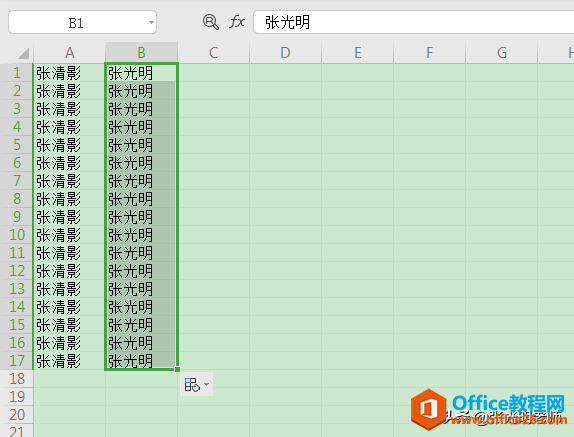
Task: Select row 4 header
Action: pyautogui.click(x=17, y=127)
